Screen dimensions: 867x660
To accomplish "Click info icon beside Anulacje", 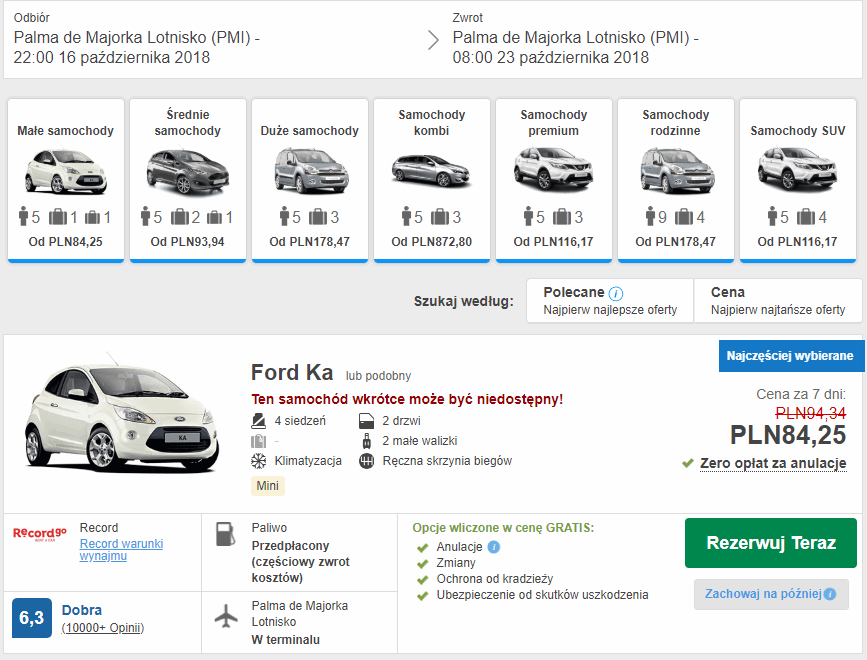I will point(494,547).
